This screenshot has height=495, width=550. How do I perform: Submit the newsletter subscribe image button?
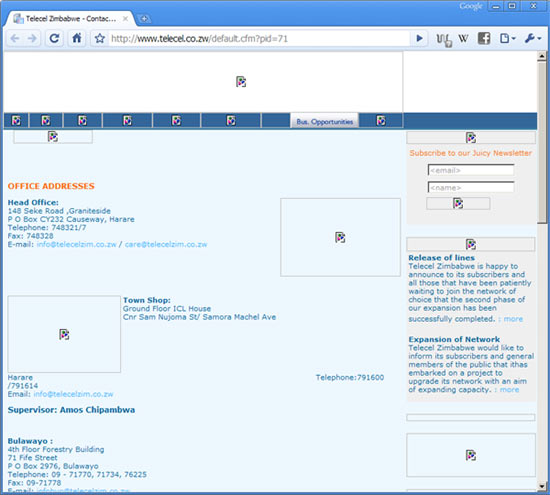click(x=458, y=203)
